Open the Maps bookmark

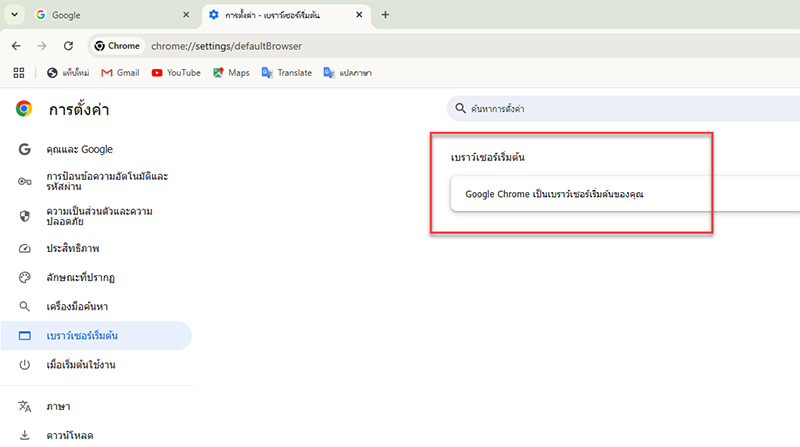point(232,73)
